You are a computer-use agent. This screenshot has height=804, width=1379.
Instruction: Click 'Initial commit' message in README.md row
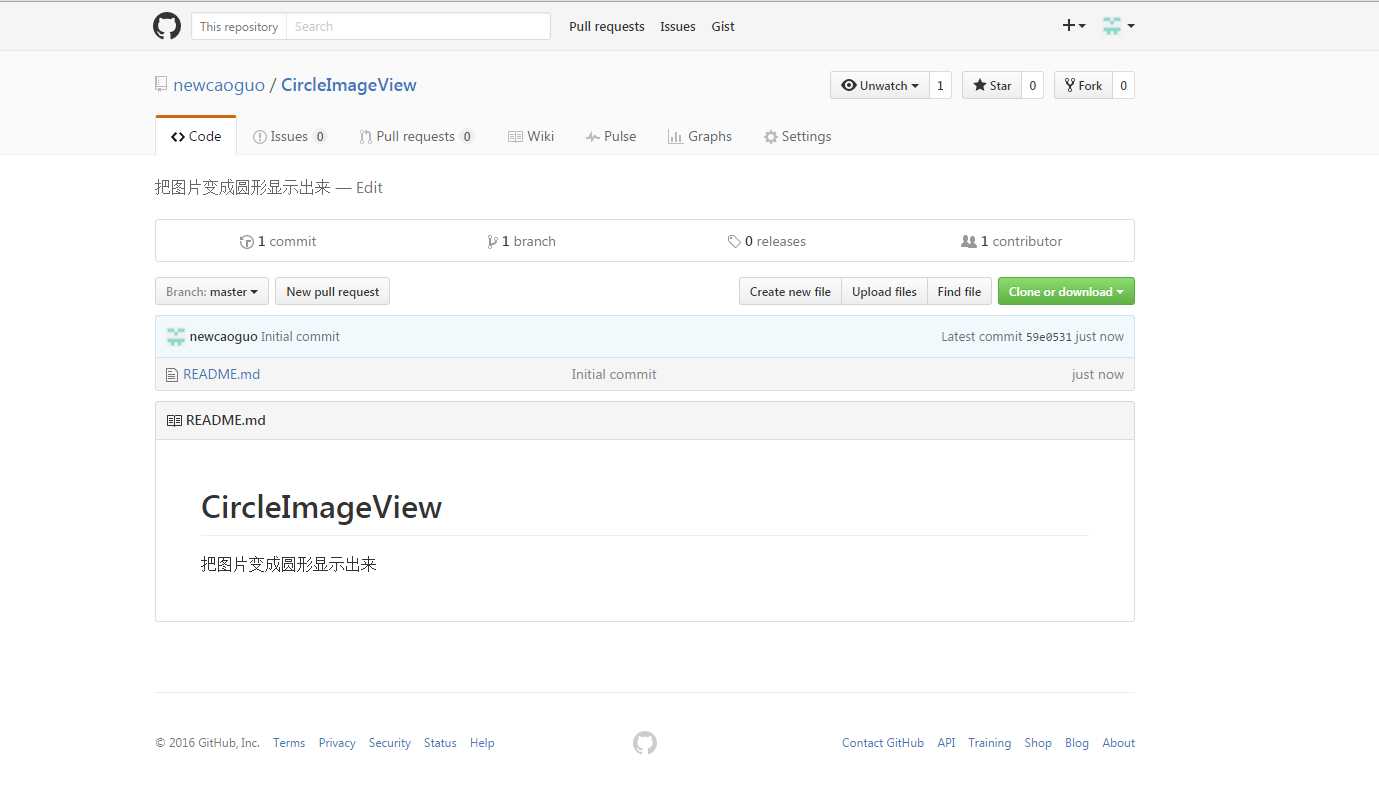click(614, 375)
